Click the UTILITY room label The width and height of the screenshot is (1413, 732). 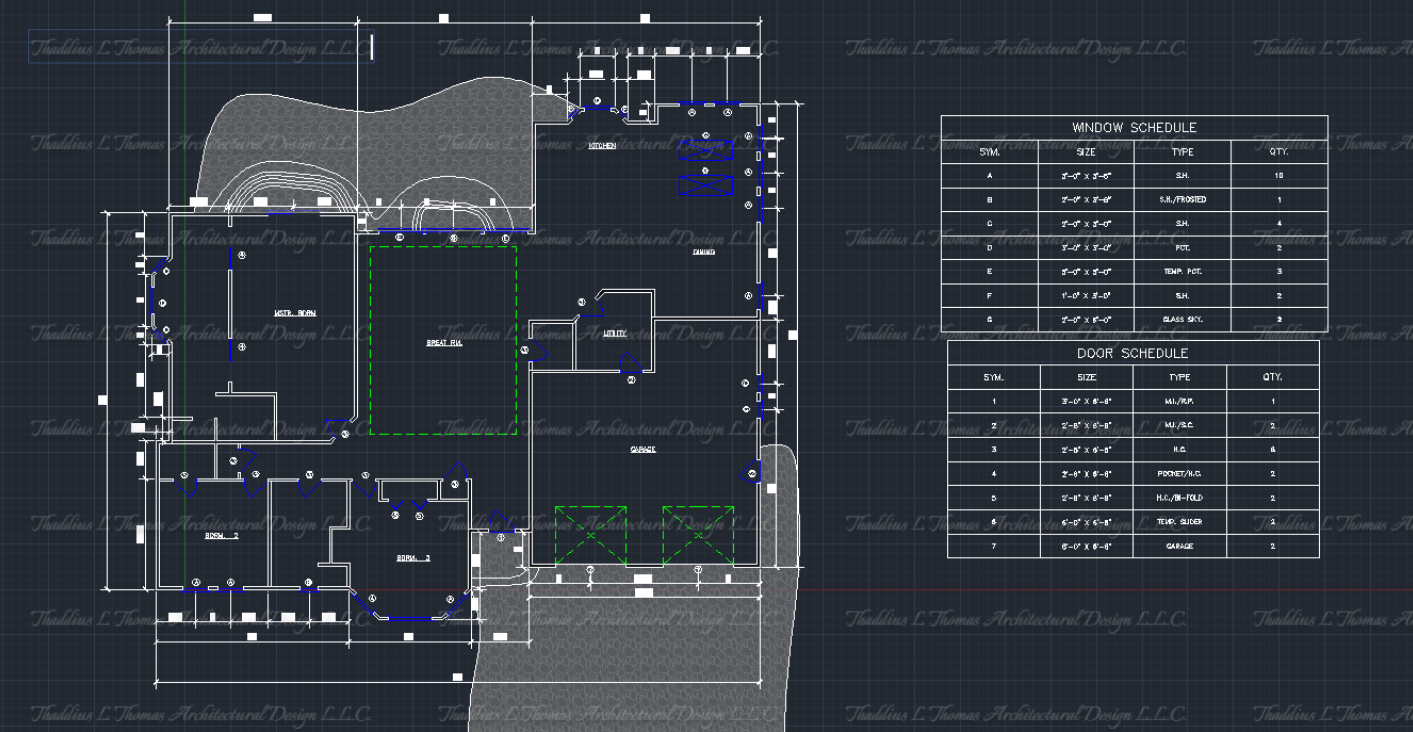point(615,333)
